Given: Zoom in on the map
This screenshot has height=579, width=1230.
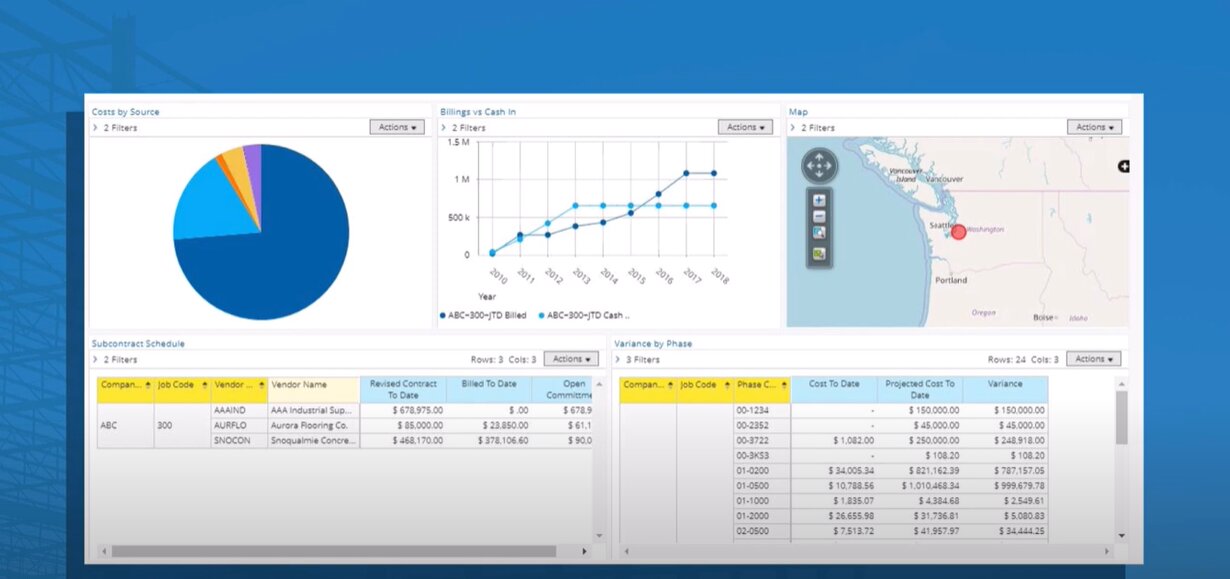Looking at the screenshot, I should tap(819, 200).
